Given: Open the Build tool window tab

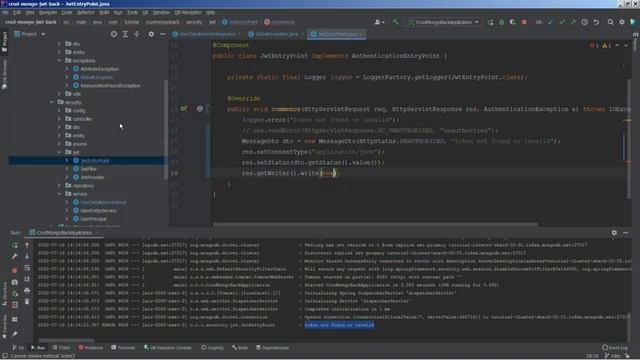Looking at the screenshot, I should pyautogui.click(x=240, y=348).
